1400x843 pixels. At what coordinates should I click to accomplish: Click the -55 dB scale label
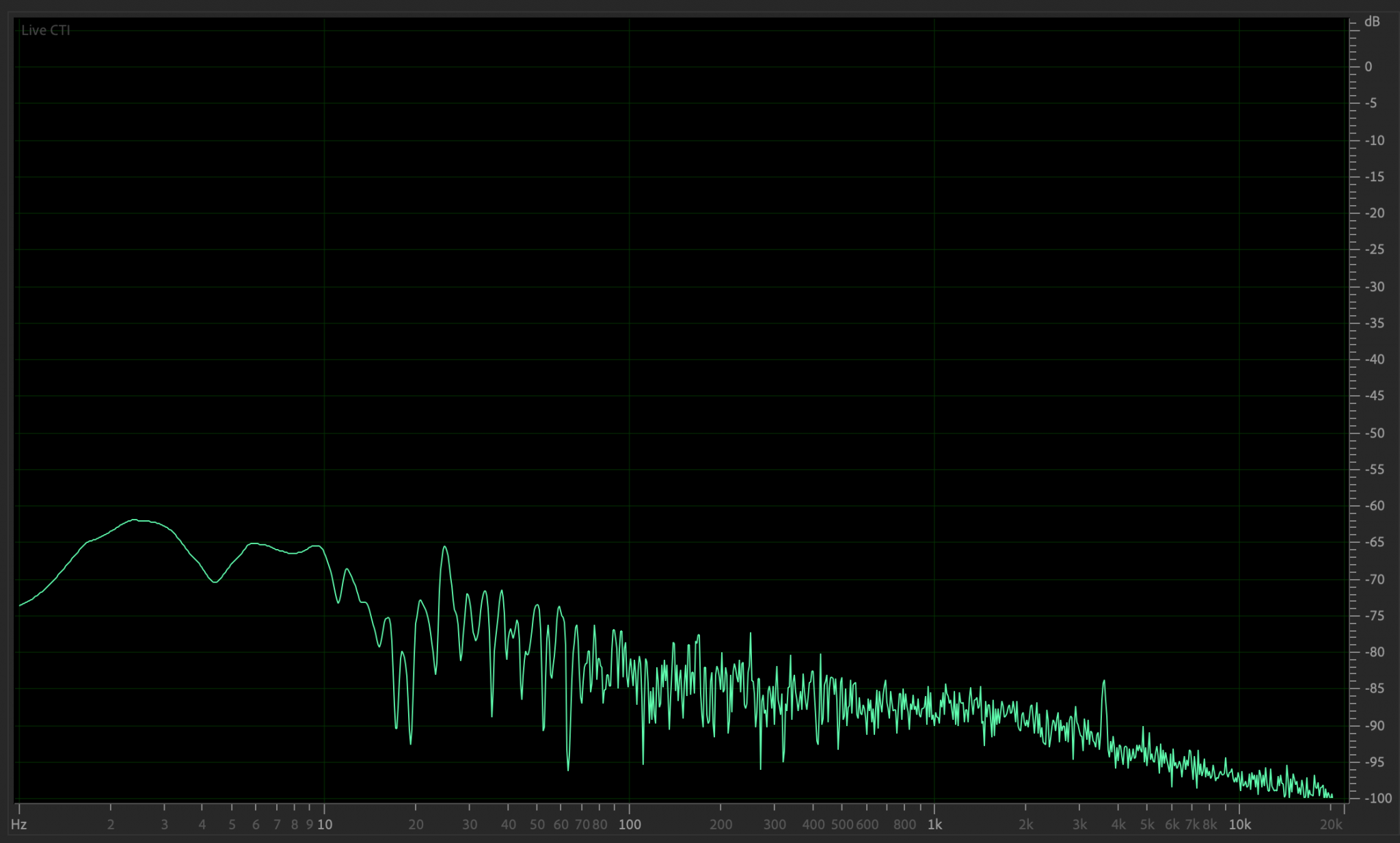pos(1374,469)
